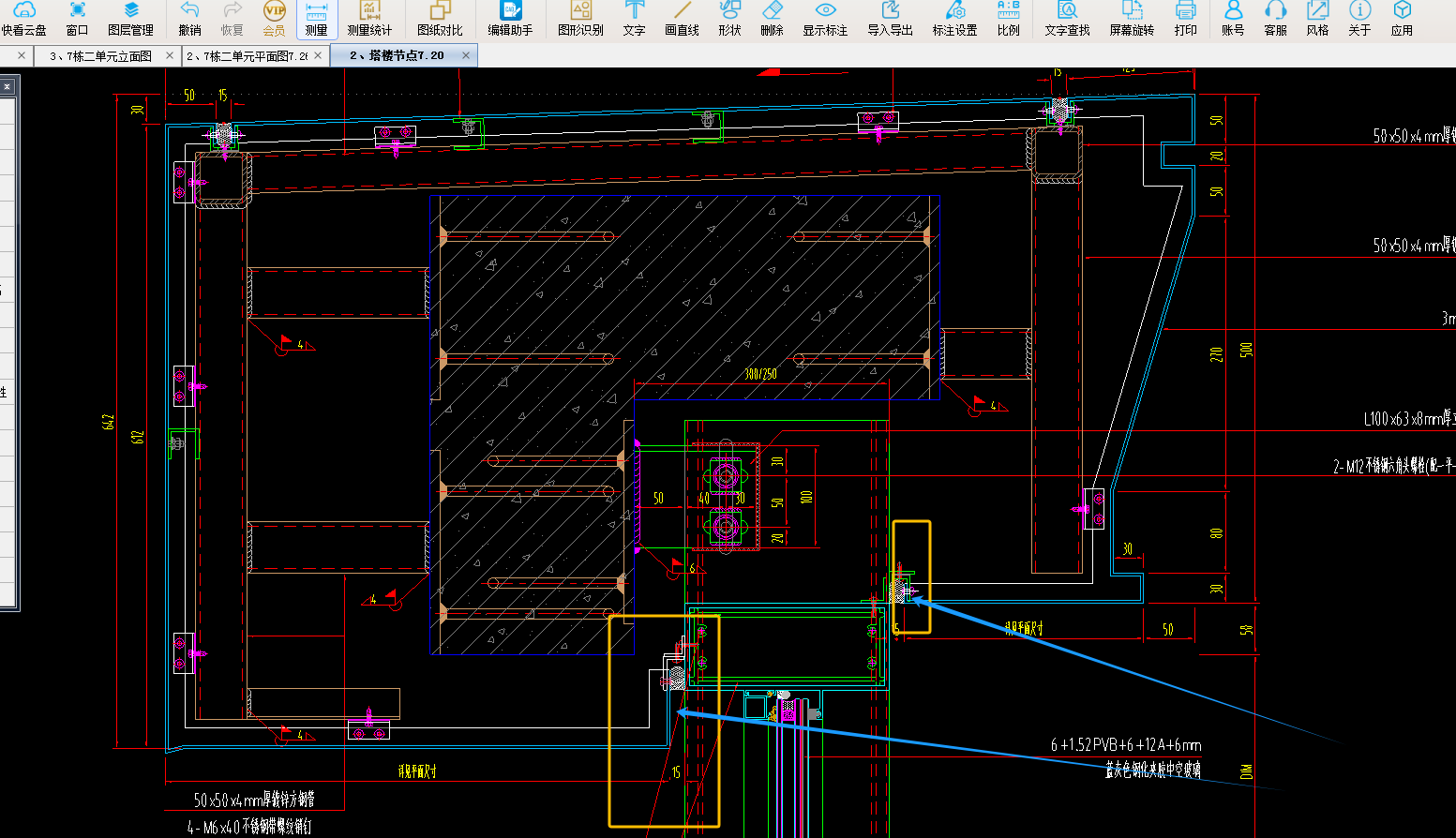The width and height of the screenshot is (1456, 838).
Task: Click the 4-M6x40 screw label
Action: tap(249, 827)
